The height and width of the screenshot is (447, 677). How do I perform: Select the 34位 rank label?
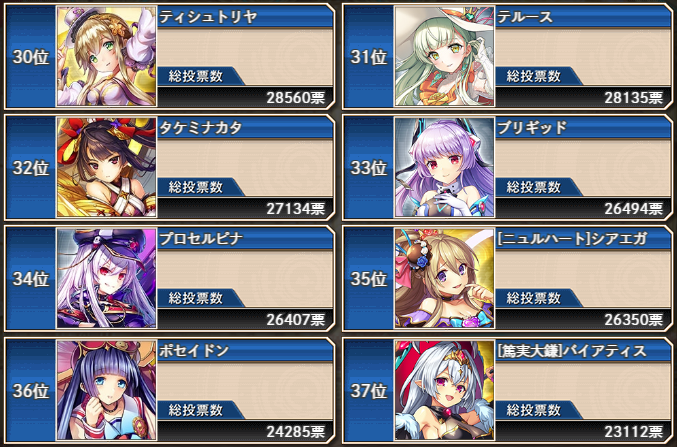[31, 279]
